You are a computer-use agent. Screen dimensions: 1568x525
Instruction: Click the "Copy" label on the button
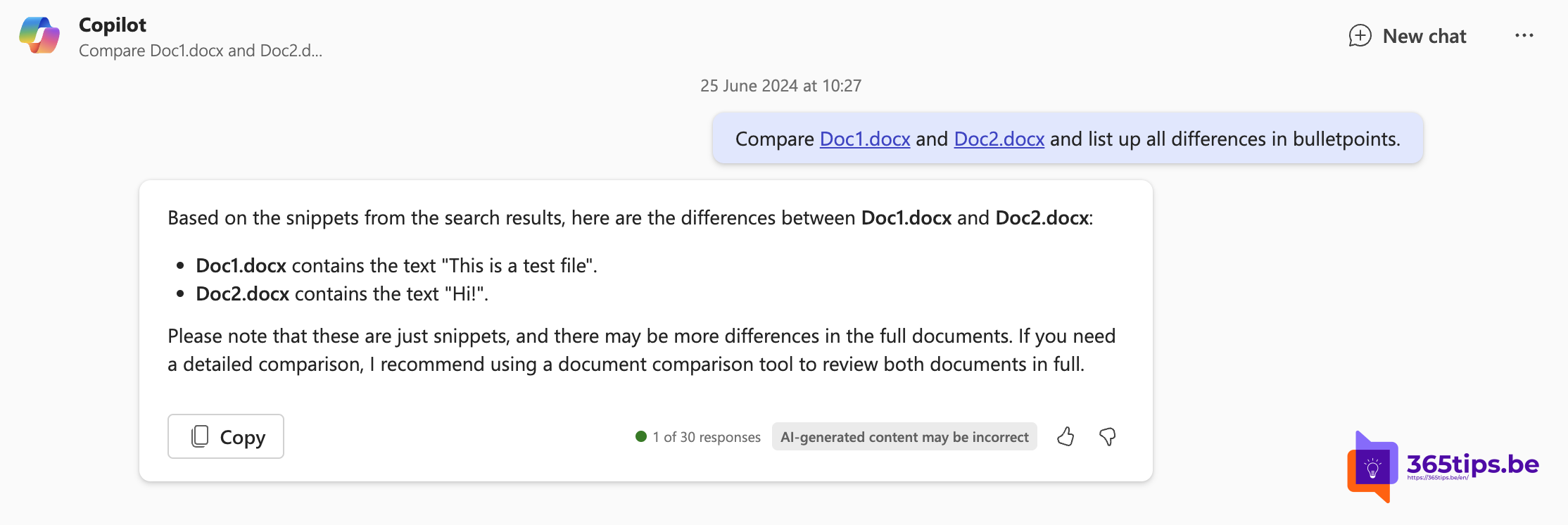tap(242, 437)
